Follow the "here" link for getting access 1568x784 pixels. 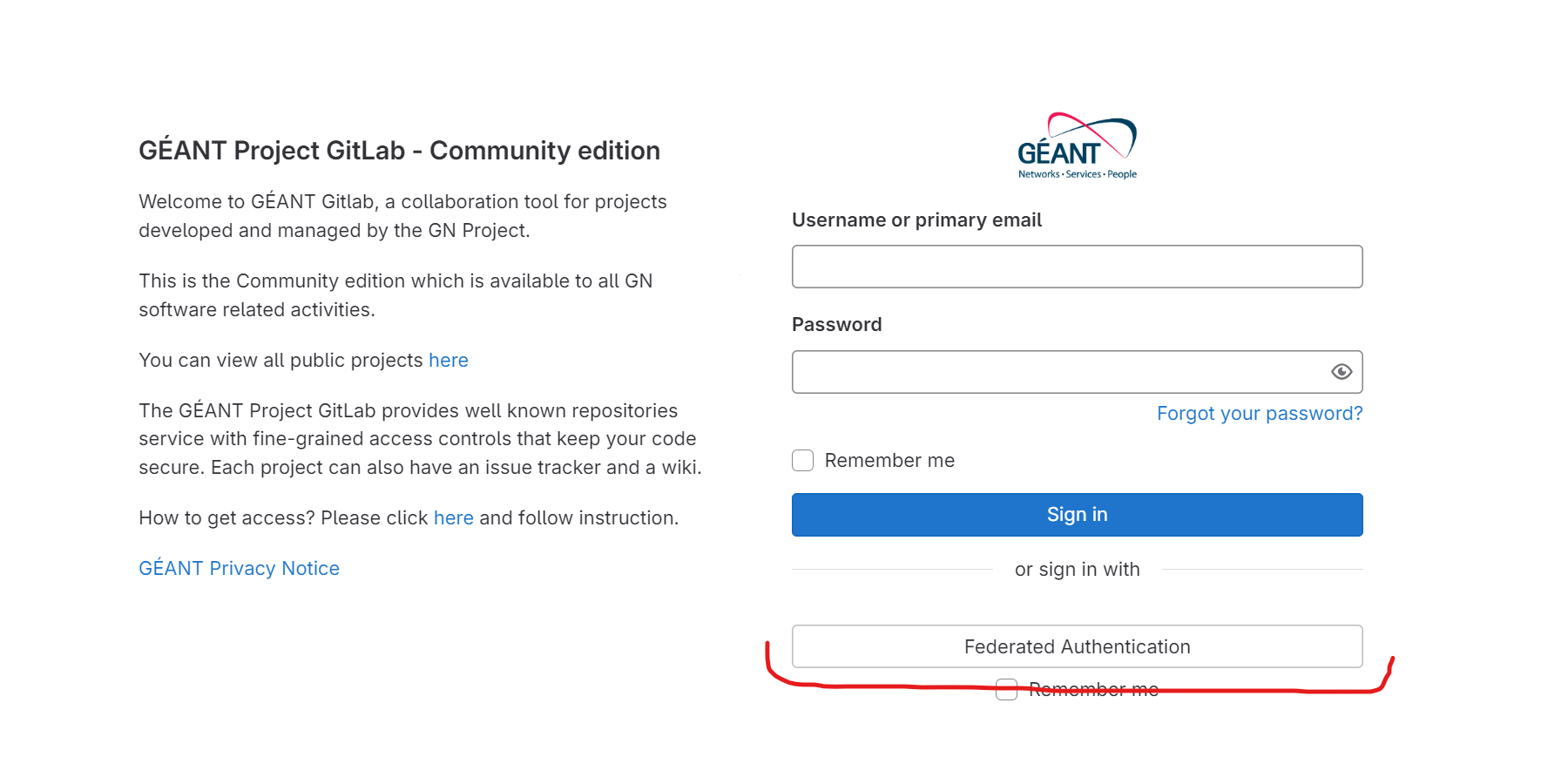[453, 518]
